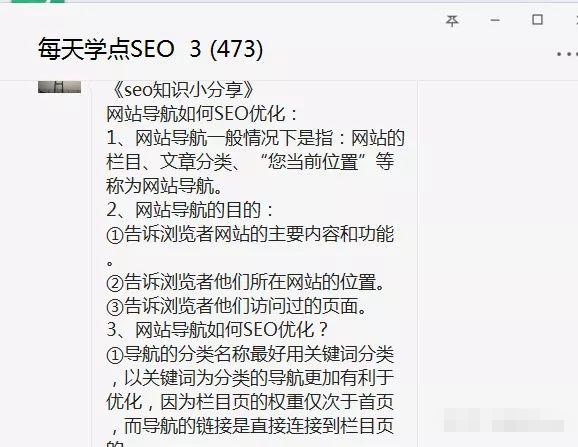This screenshot has width=578, height=447.
Task: Click the line 栏目、文章分类、“您当前位置”等
Action: 250,162
